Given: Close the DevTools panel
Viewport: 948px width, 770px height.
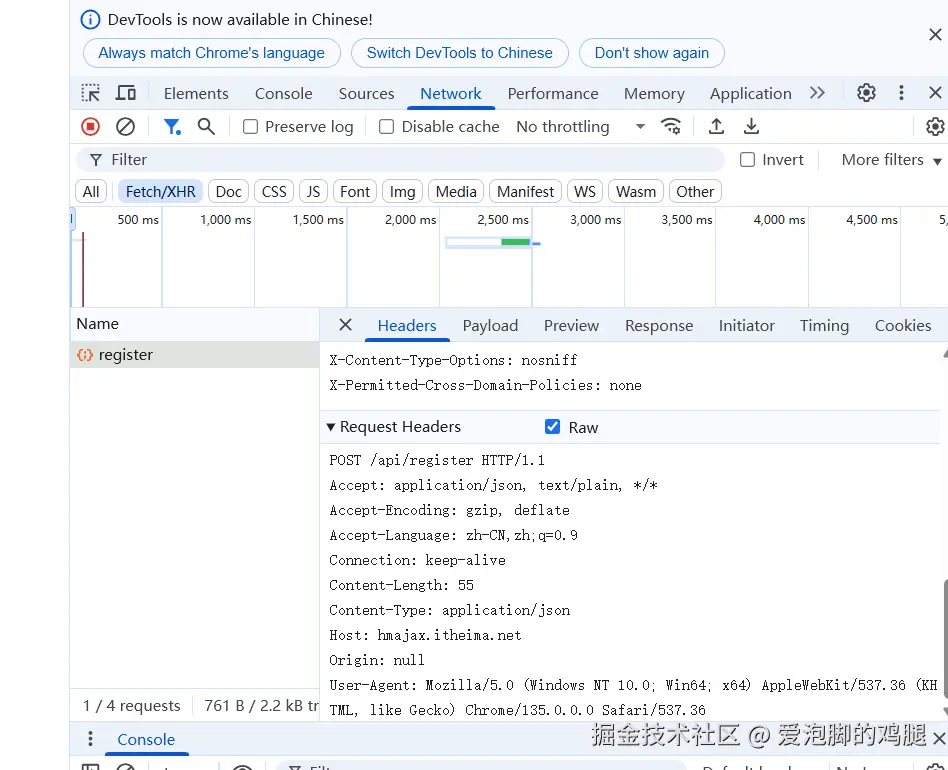Looking at the screenshot, I should point(935,93).
